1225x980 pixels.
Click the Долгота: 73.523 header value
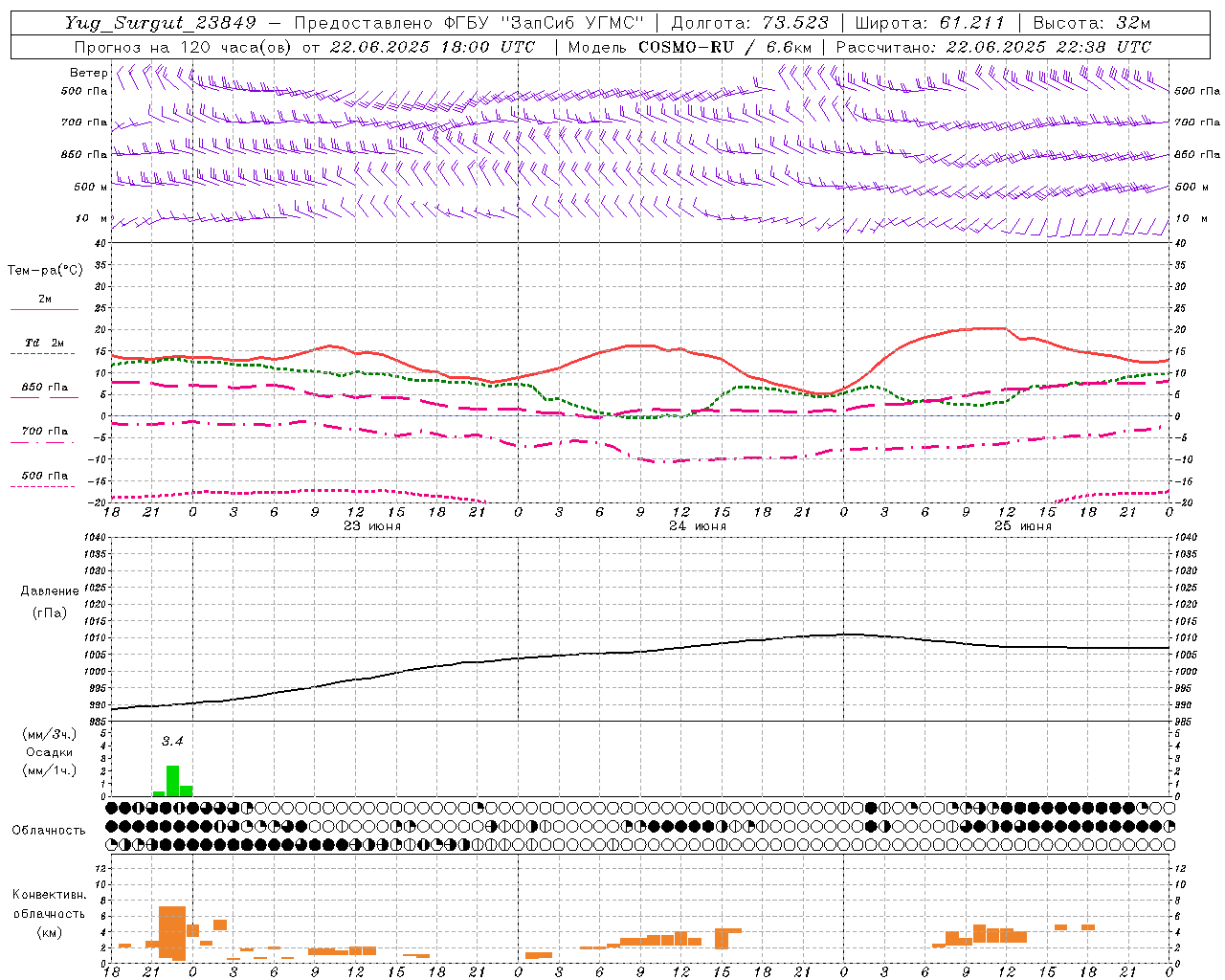click(749, 23)
